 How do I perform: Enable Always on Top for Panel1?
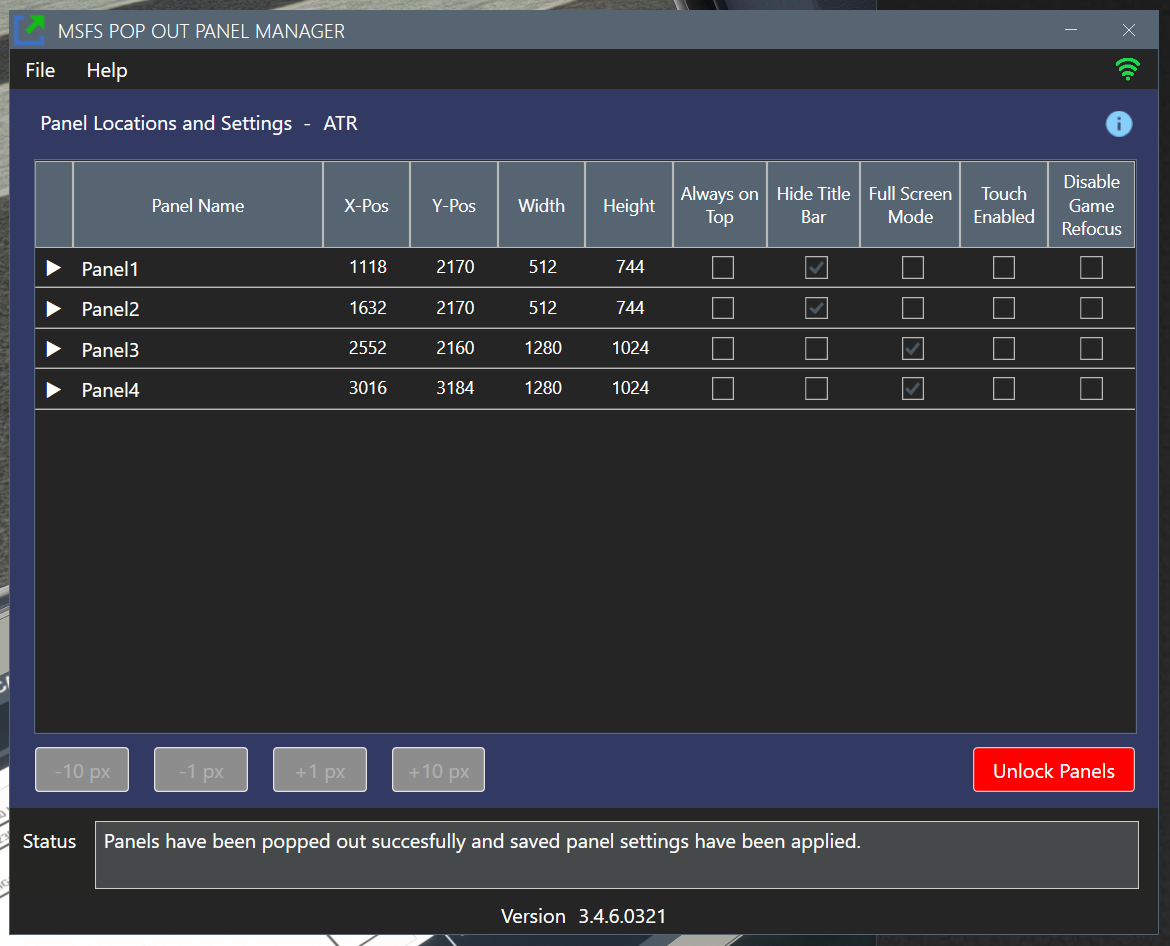pos(722,268)
